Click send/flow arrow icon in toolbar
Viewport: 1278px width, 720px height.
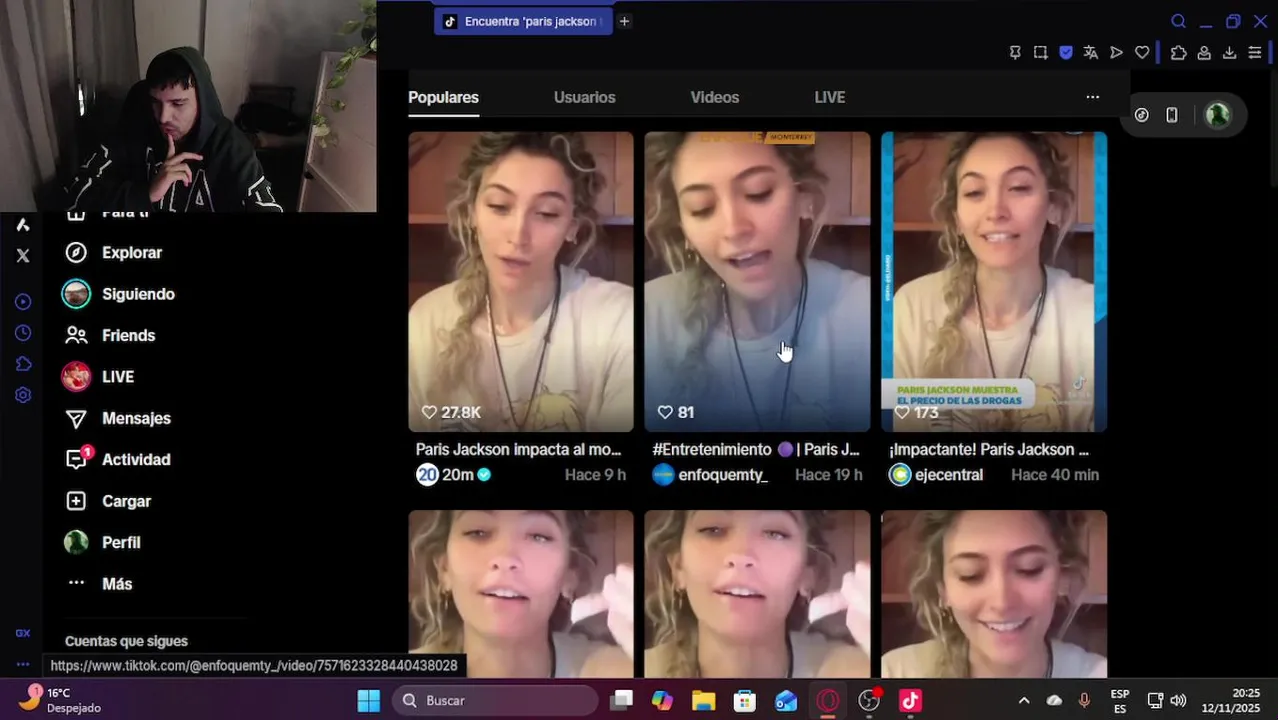[1116, 53]
